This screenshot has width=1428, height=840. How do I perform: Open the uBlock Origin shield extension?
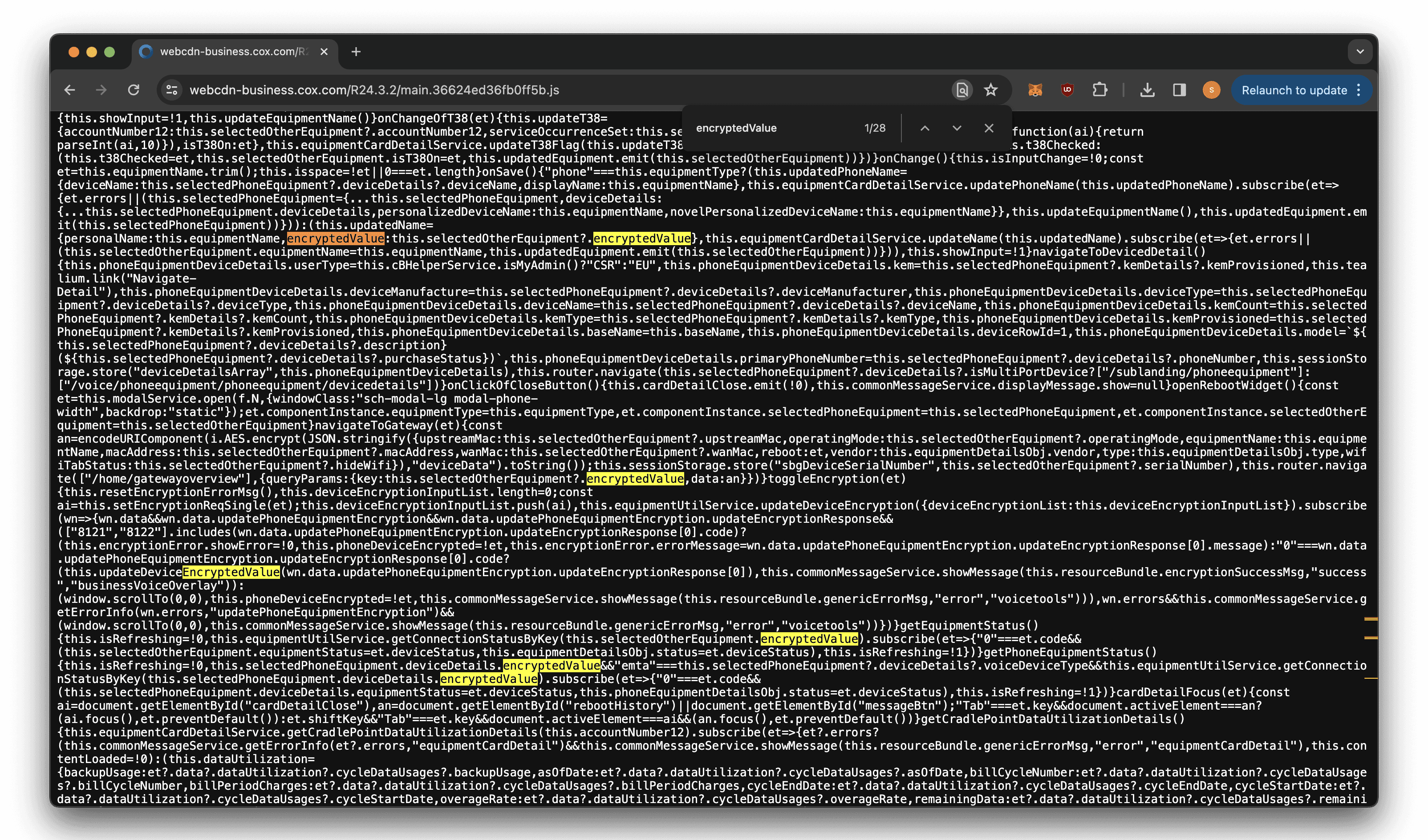pyautogui.click(x=1067, y=90)
